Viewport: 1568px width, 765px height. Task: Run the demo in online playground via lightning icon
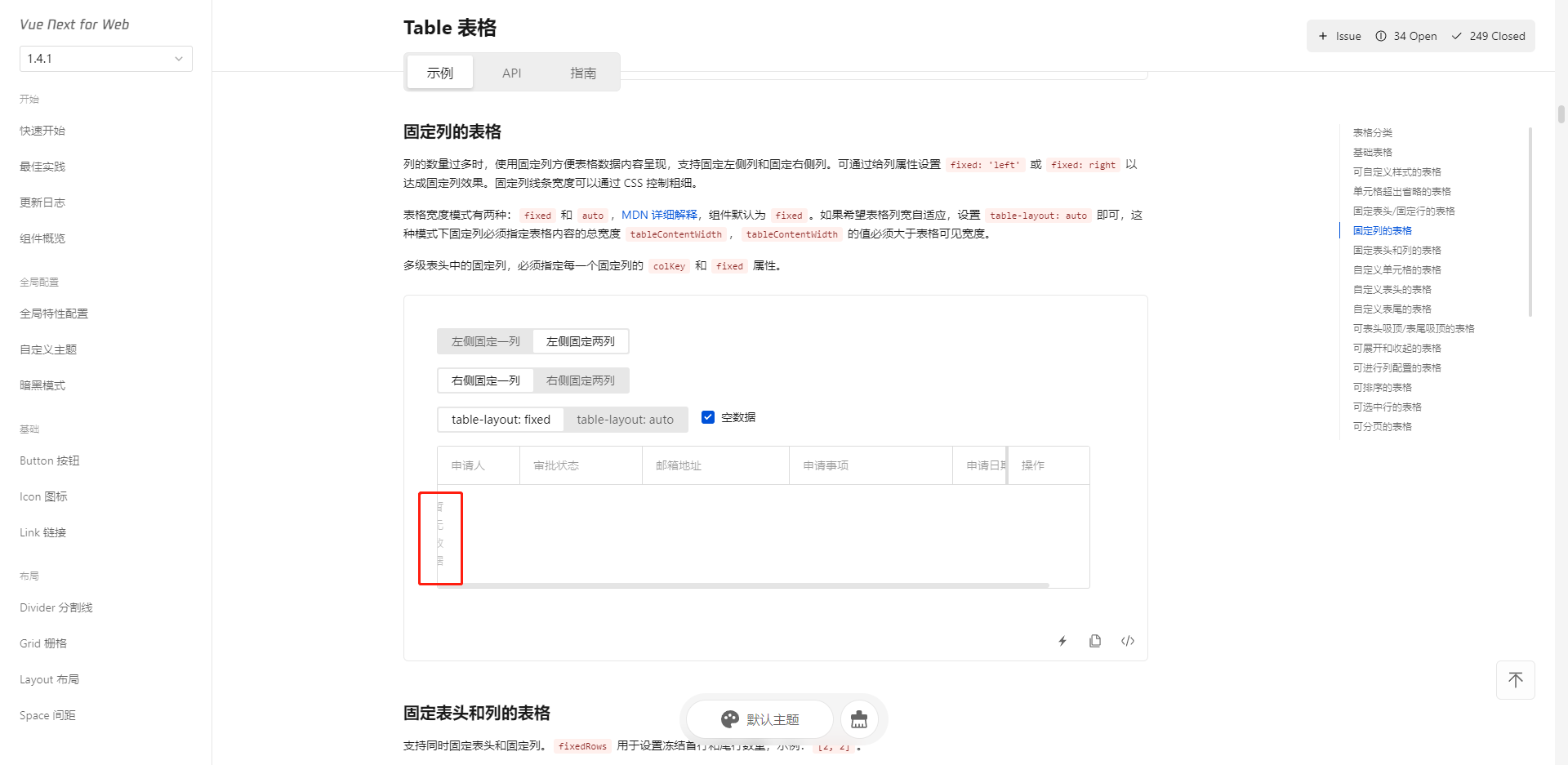(x=1062, y=641)
